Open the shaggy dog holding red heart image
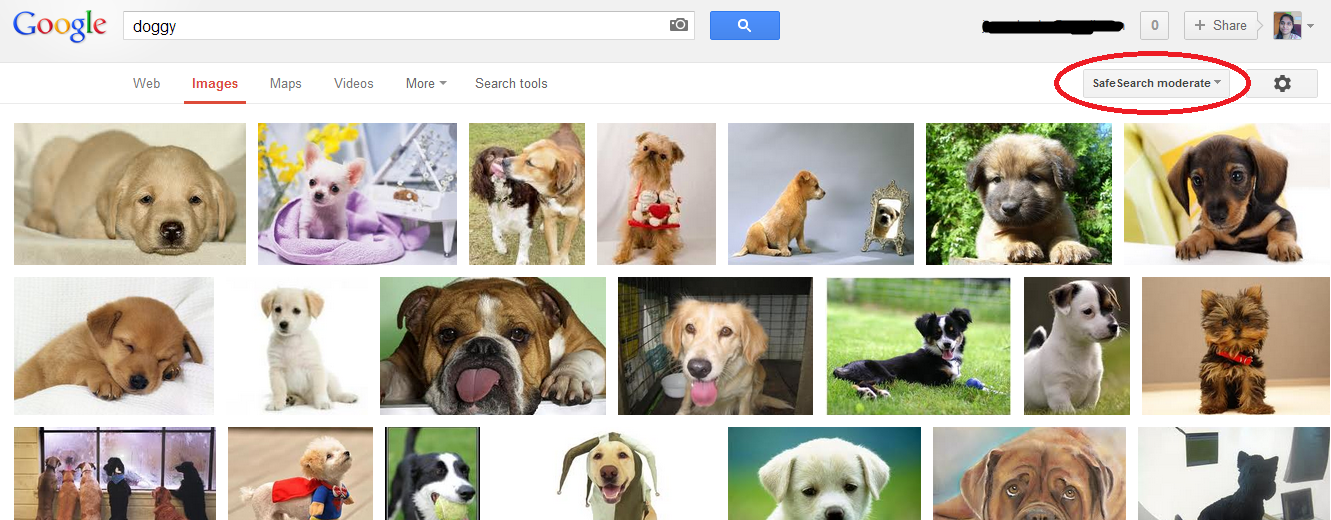1331x520 pixels. [x=656, y=194]
